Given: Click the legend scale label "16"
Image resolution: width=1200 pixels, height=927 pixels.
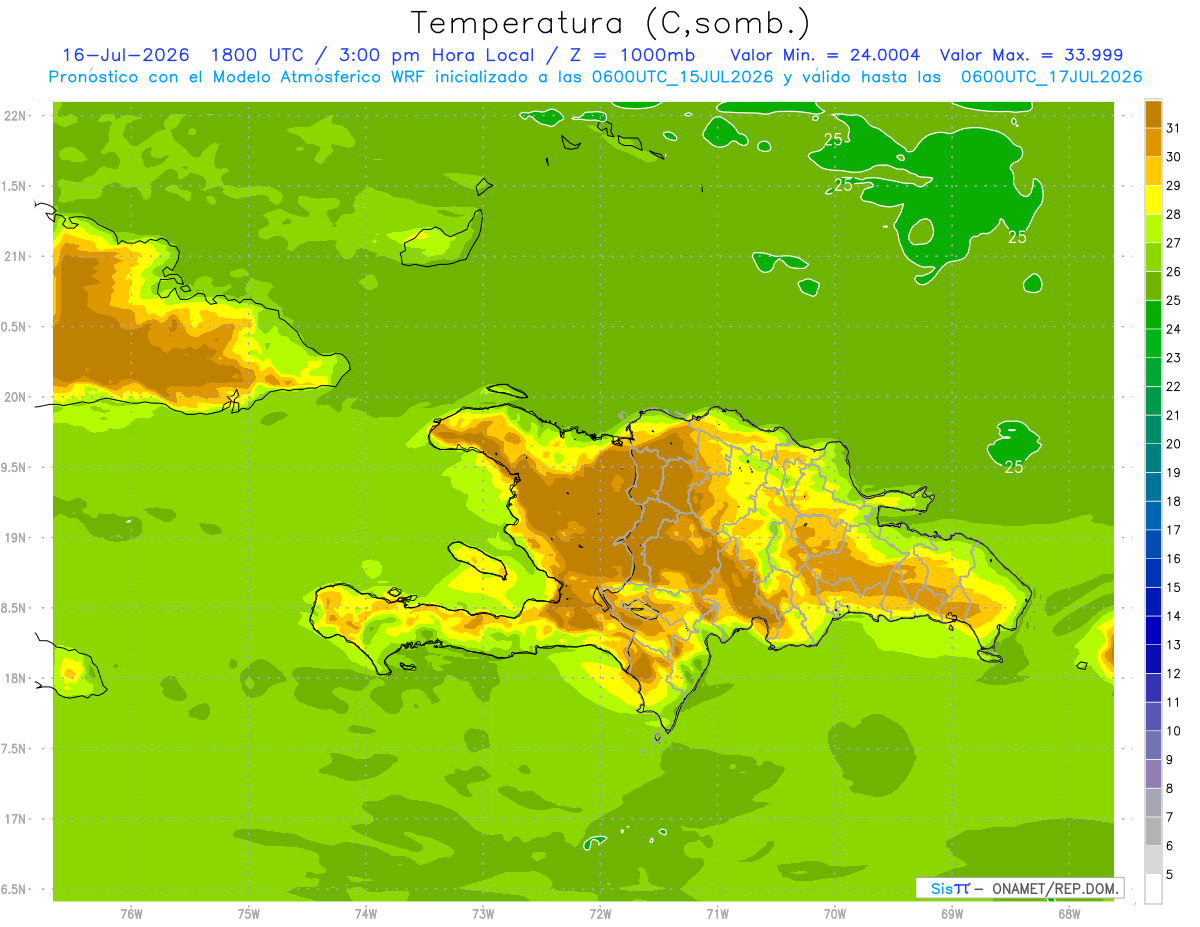Looking at the screenshot, I should tap(1173, 559).
